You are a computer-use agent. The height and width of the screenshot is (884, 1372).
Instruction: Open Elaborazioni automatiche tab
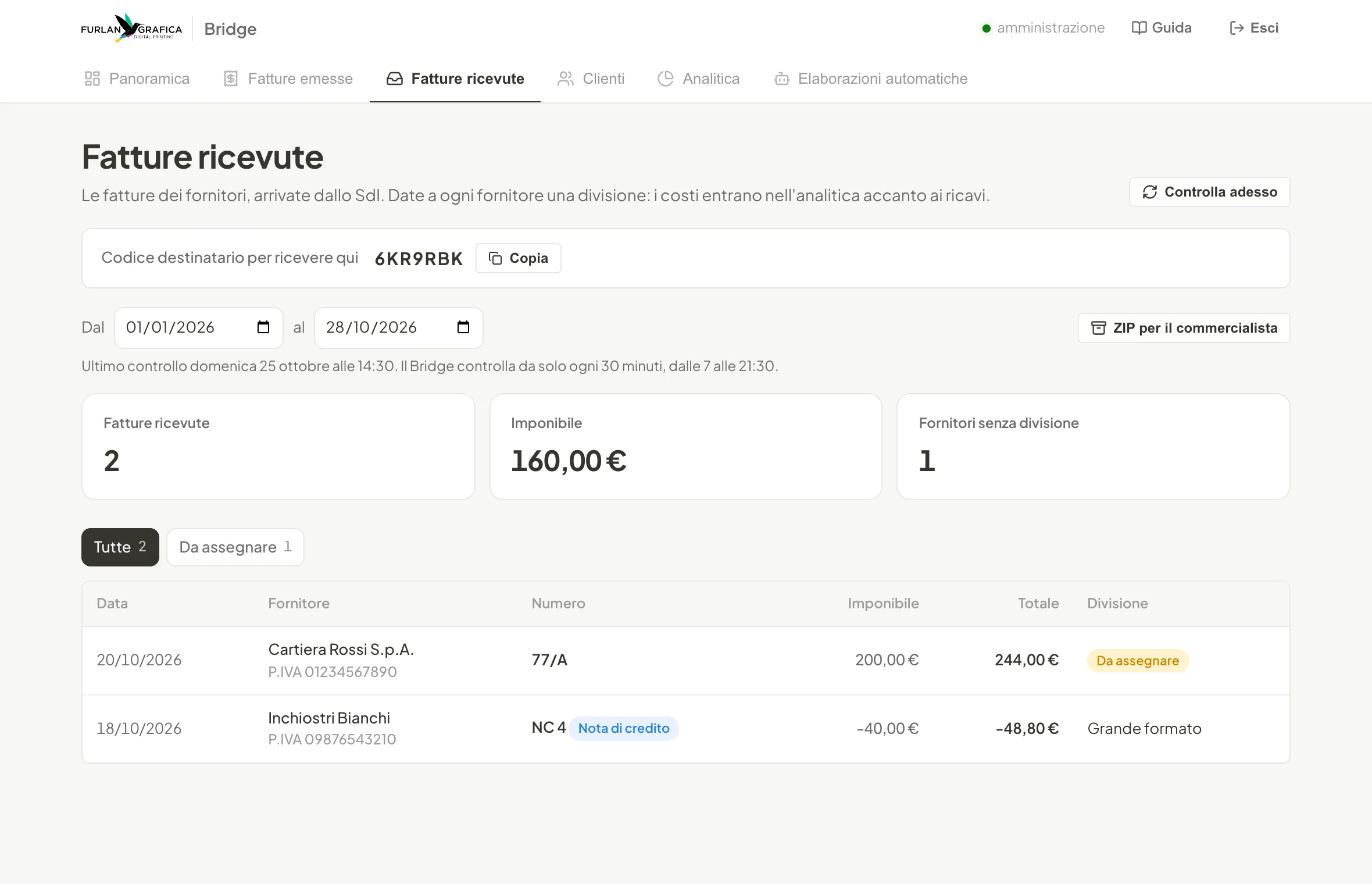click(870, 79)
